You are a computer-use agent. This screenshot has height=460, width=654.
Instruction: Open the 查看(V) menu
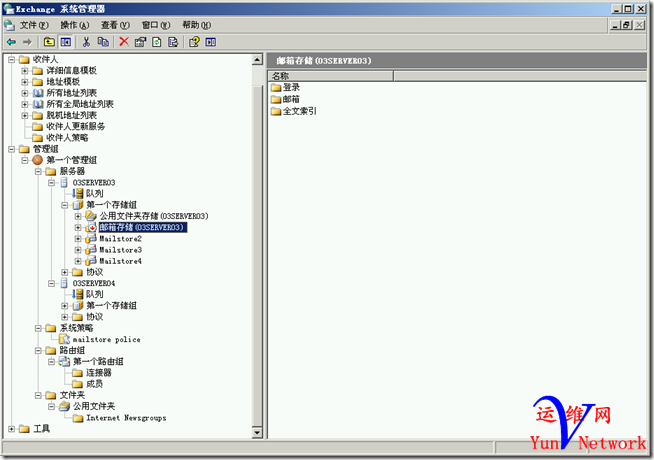click(x=115, y=25)
